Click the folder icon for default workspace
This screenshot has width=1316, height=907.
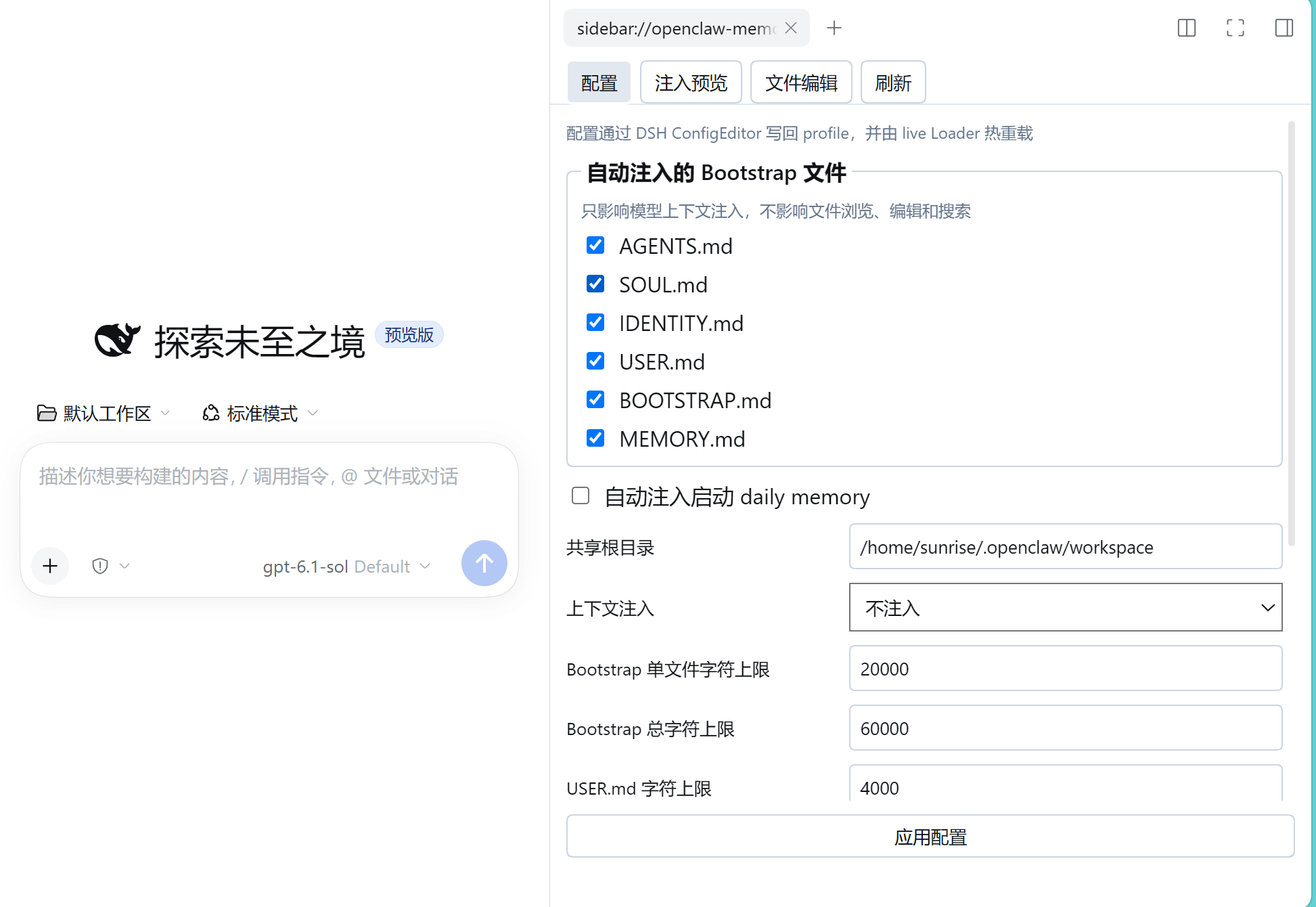pos(47,413)
